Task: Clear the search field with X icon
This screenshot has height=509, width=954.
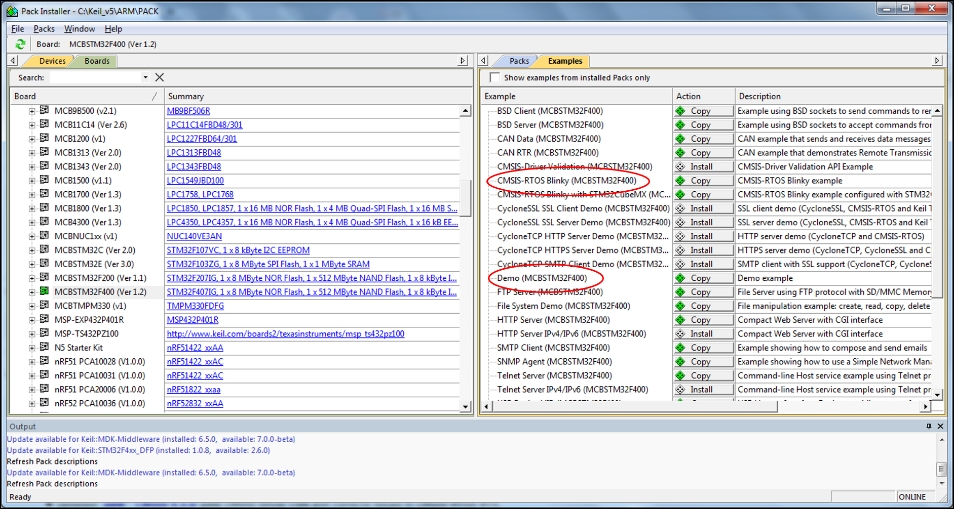Action: pyautogui.click(x=159, y=77)
